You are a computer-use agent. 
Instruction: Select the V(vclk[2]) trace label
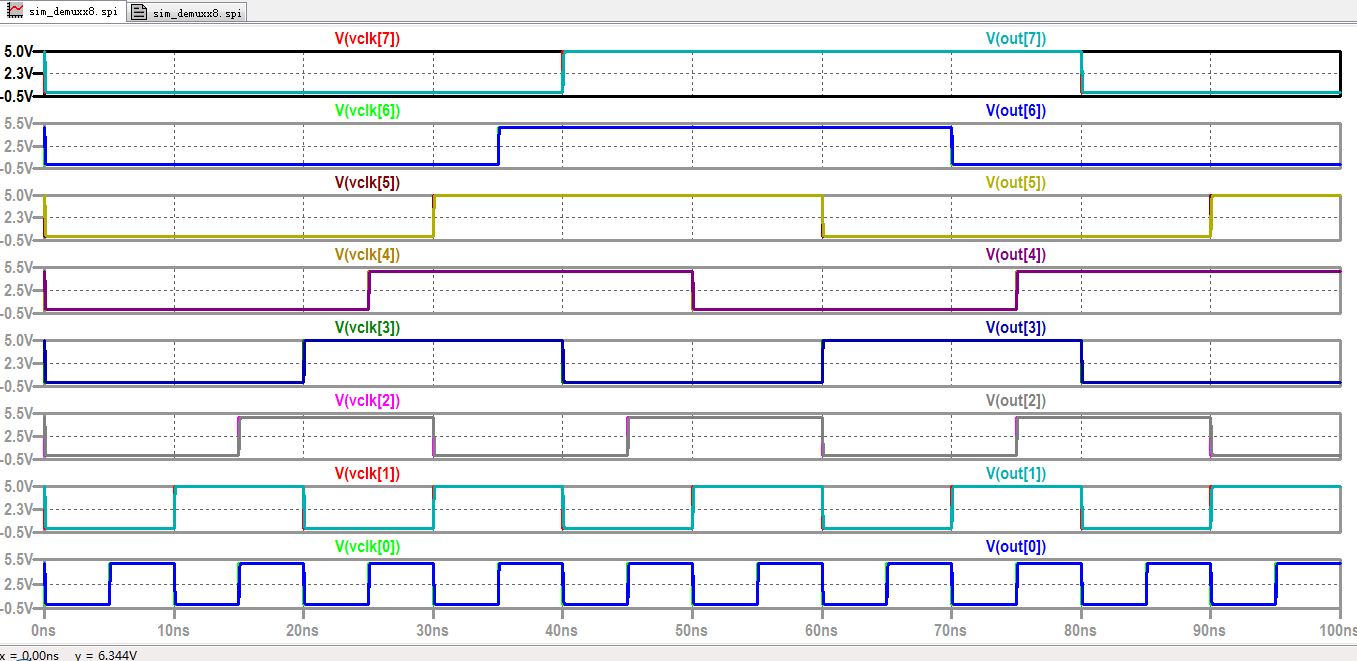pyautogui.click(x=367, y=401)
